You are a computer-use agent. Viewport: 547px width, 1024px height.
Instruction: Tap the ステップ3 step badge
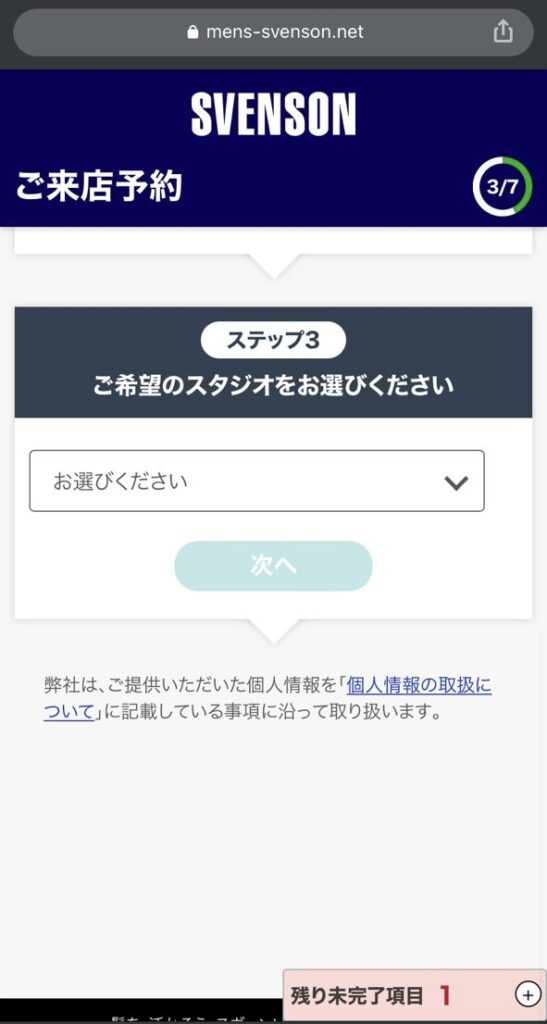point(273,340)
